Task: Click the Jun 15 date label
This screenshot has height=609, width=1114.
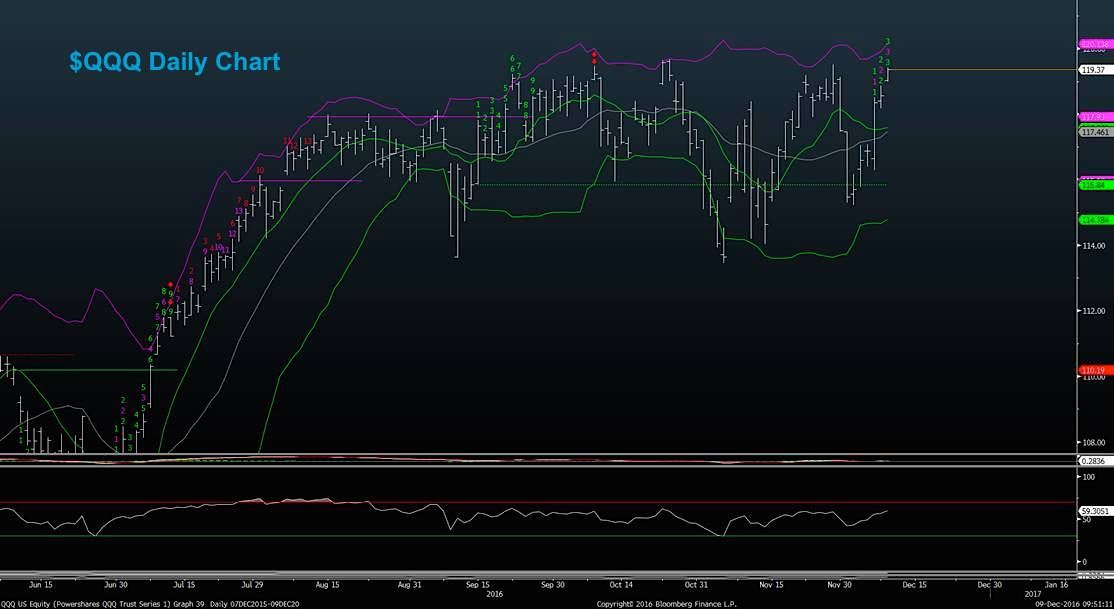Action: [39, 586]
